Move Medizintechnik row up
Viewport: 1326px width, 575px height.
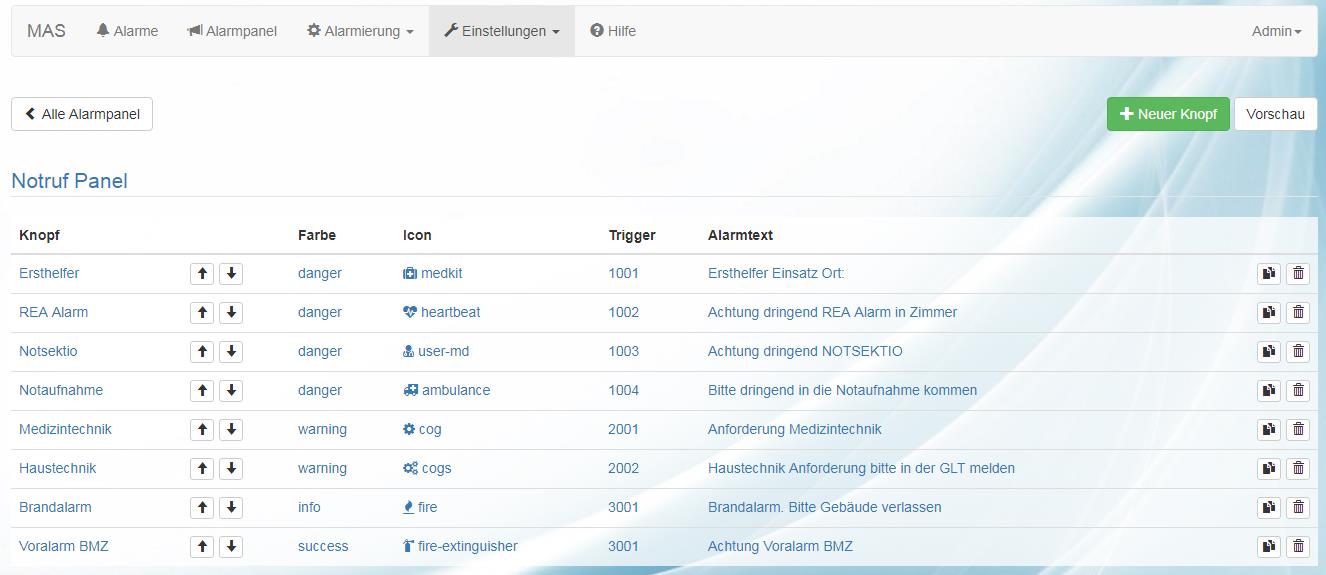click(x=202, y=430)
